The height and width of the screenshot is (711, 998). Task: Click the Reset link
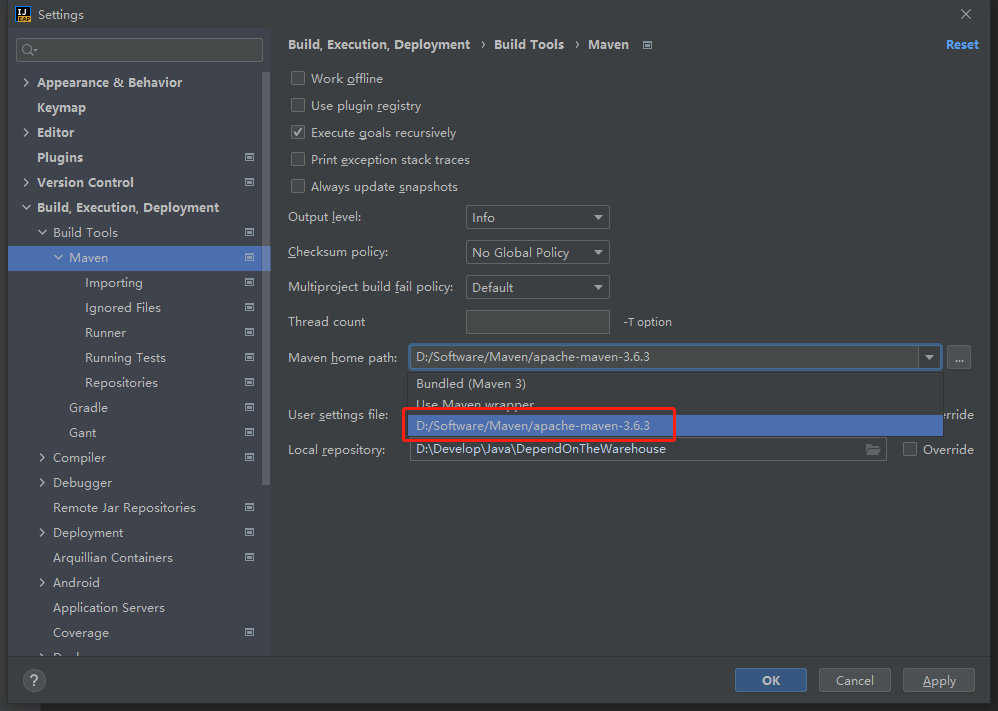(962, 45)
